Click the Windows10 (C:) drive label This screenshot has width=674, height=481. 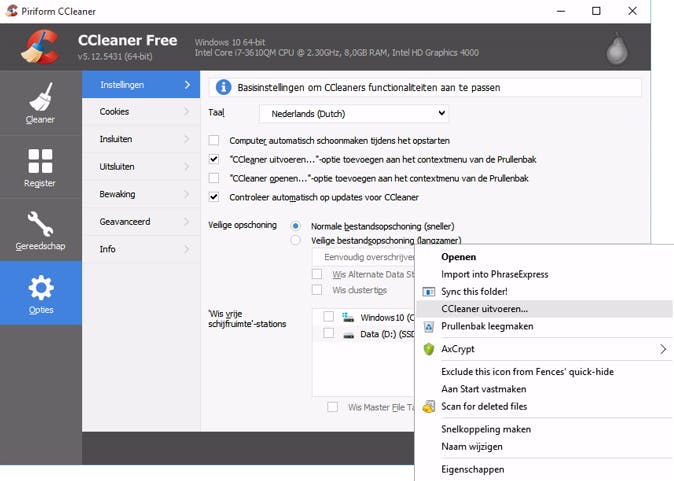click(387, 318)
